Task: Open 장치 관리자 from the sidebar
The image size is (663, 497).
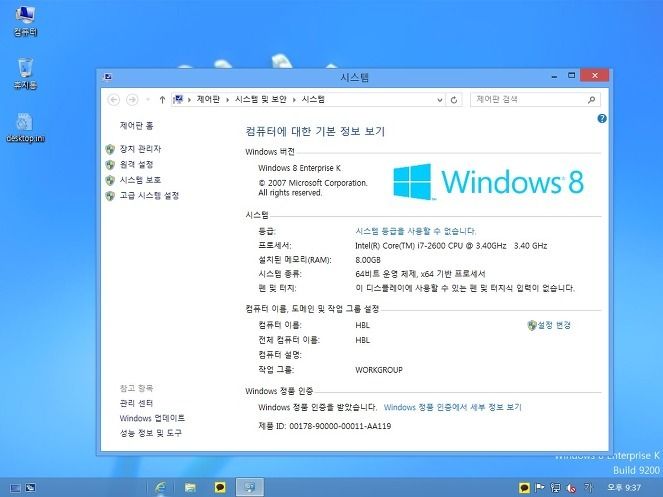Action: (140, 149)
